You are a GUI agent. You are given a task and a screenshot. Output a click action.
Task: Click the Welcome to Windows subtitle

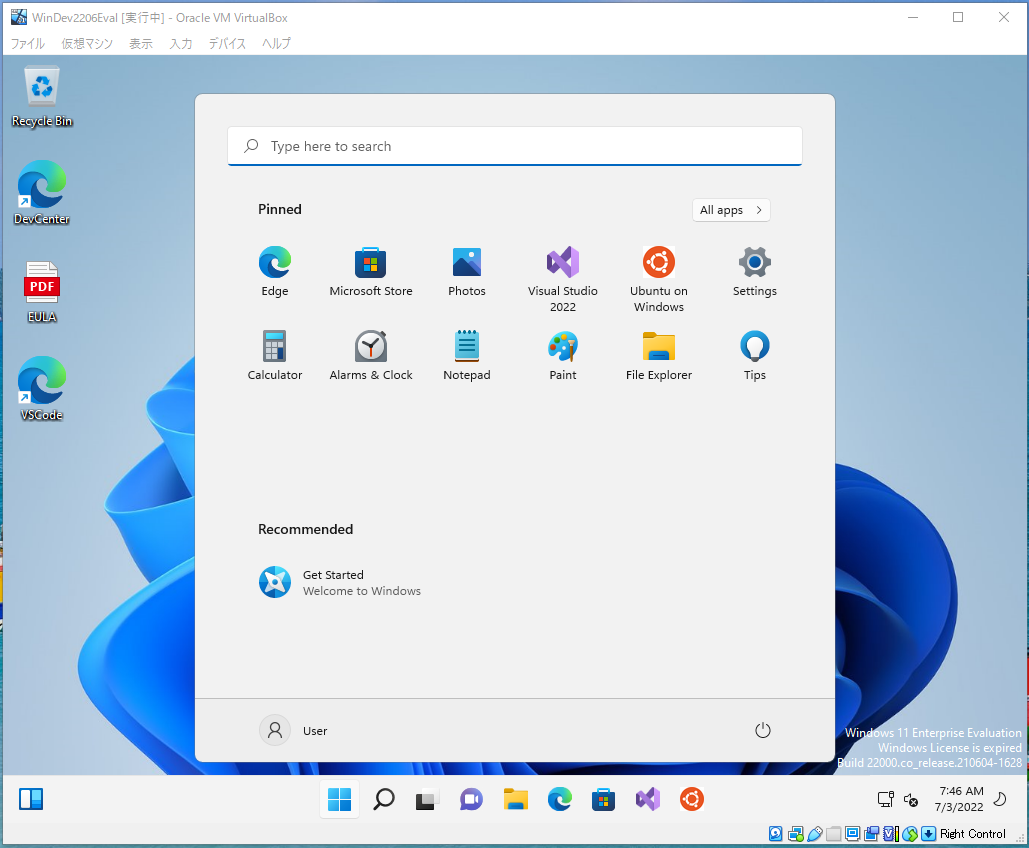[x=362, y=591]
